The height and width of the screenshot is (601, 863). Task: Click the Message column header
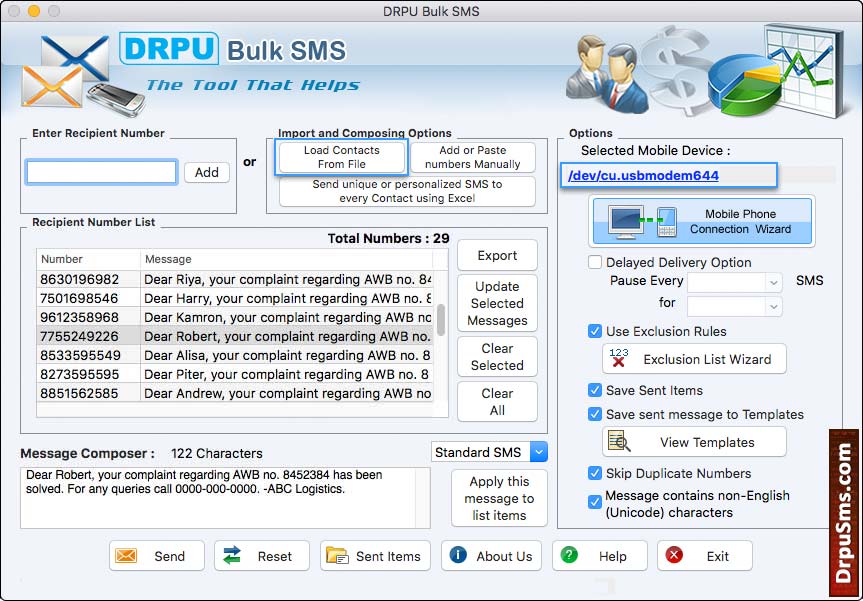point(286,259)
